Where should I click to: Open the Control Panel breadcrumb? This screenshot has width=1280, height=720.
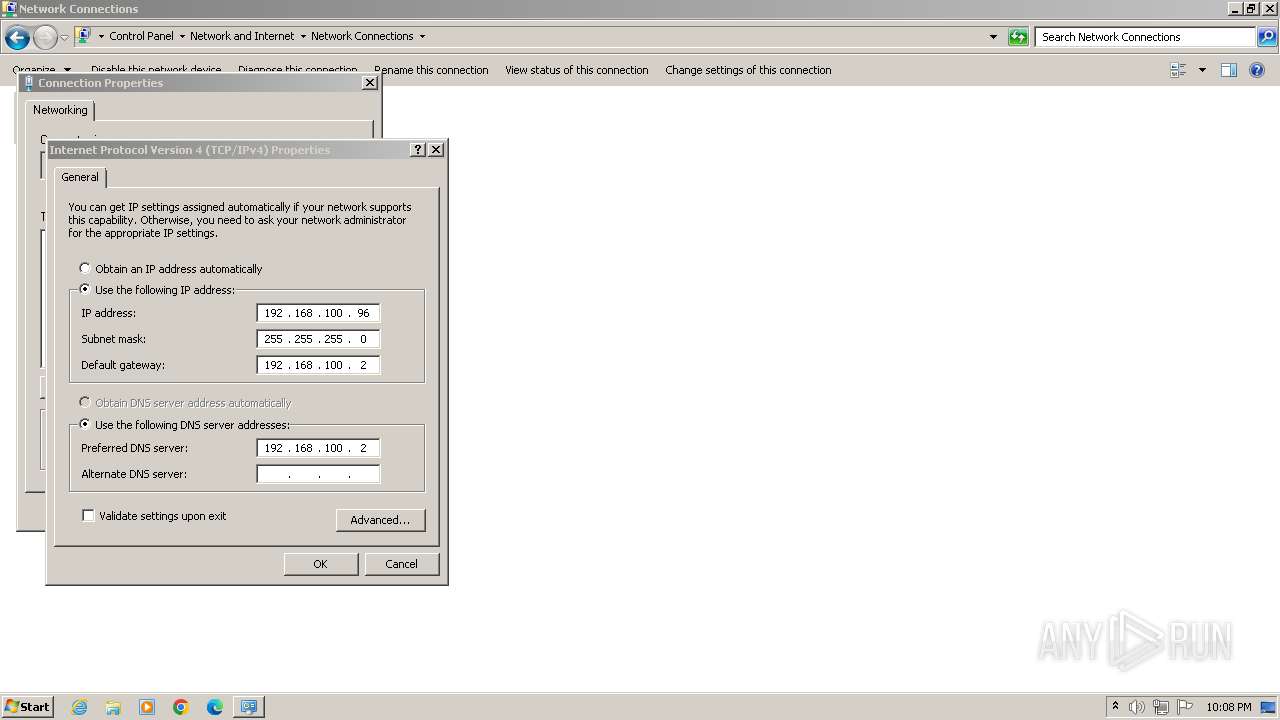coord(141,36)
